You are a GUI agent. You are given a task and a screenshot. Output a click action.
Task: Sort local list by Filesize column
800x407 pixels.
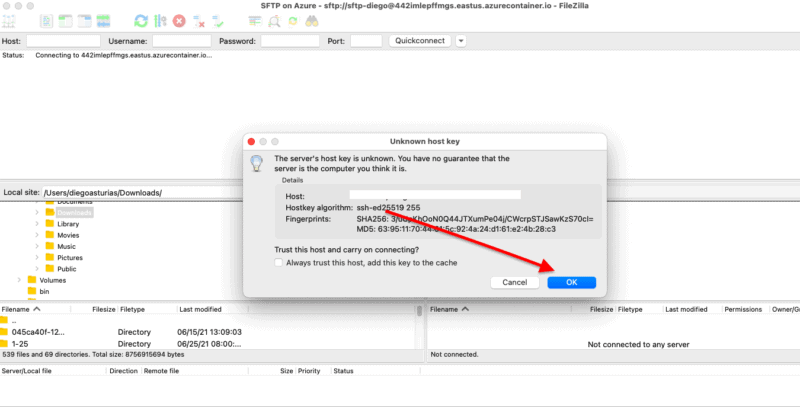94,309
